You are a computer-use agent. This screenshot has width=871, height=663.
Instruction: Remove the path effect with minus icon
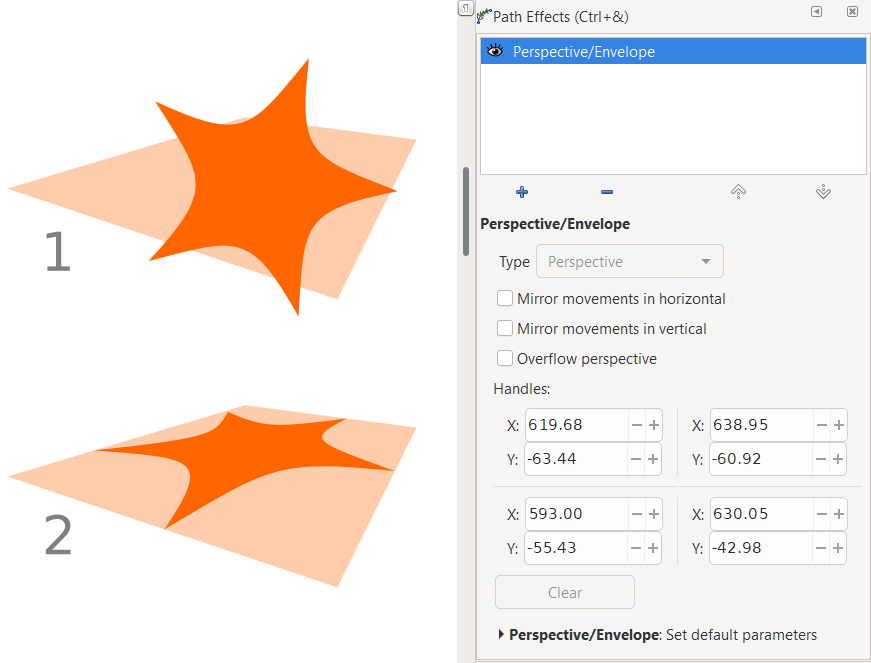607,192
